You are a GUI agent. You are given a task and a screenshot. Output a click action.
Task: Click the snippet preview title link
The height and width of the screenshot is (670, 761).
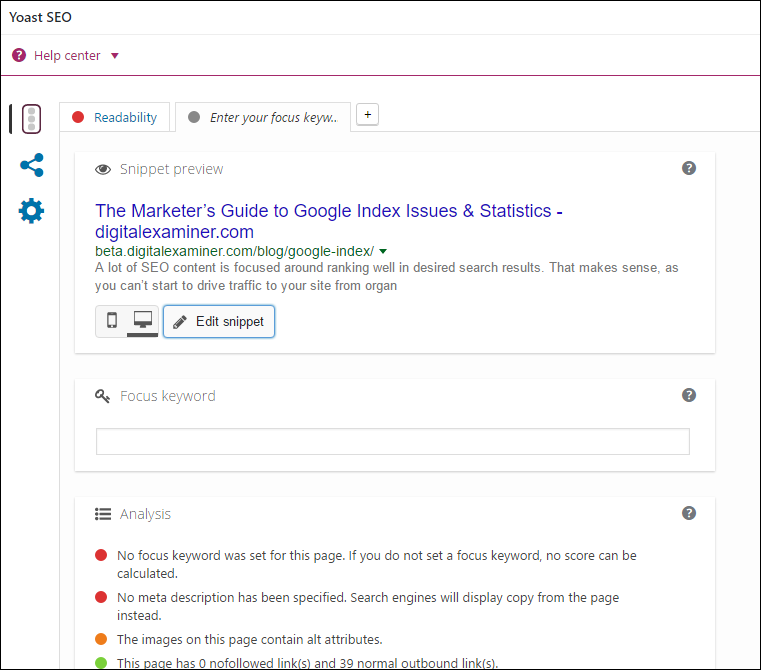(x=329, y=221)
